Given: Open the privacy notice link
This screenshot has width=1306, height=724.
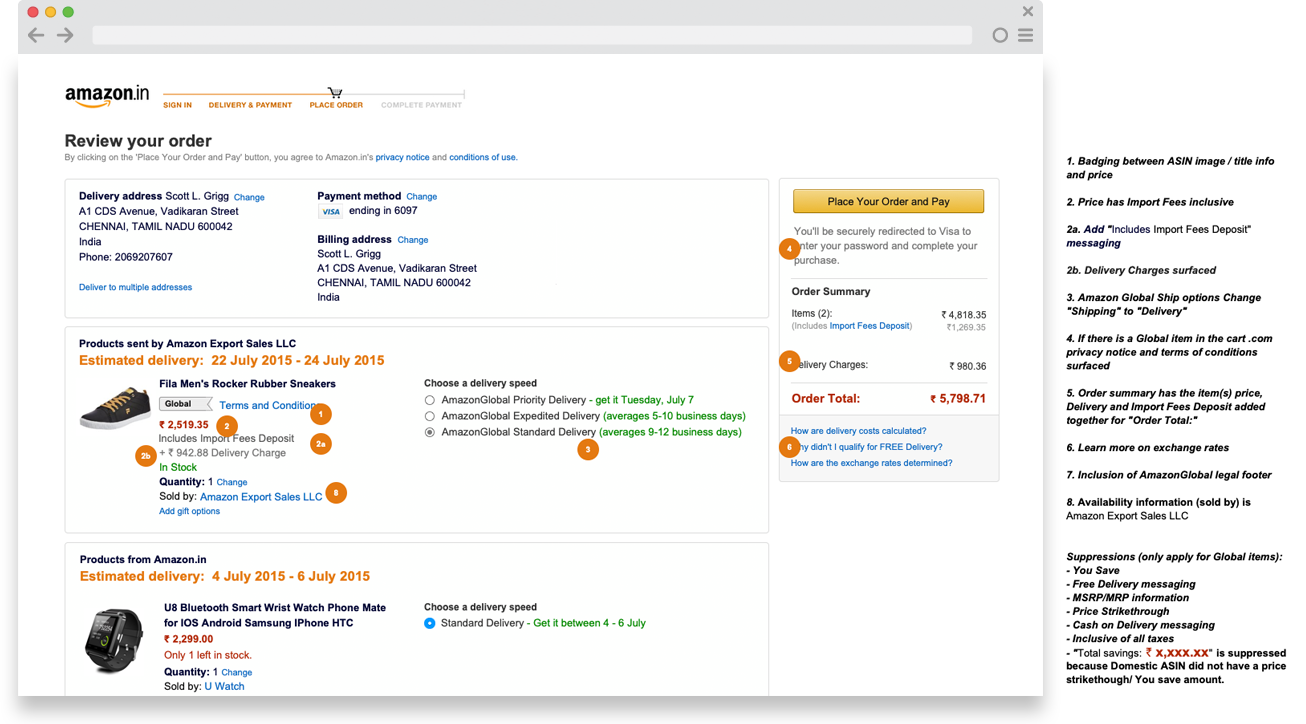Looking at the screenshot, I should pyautogui.click(x=402, y=157).
